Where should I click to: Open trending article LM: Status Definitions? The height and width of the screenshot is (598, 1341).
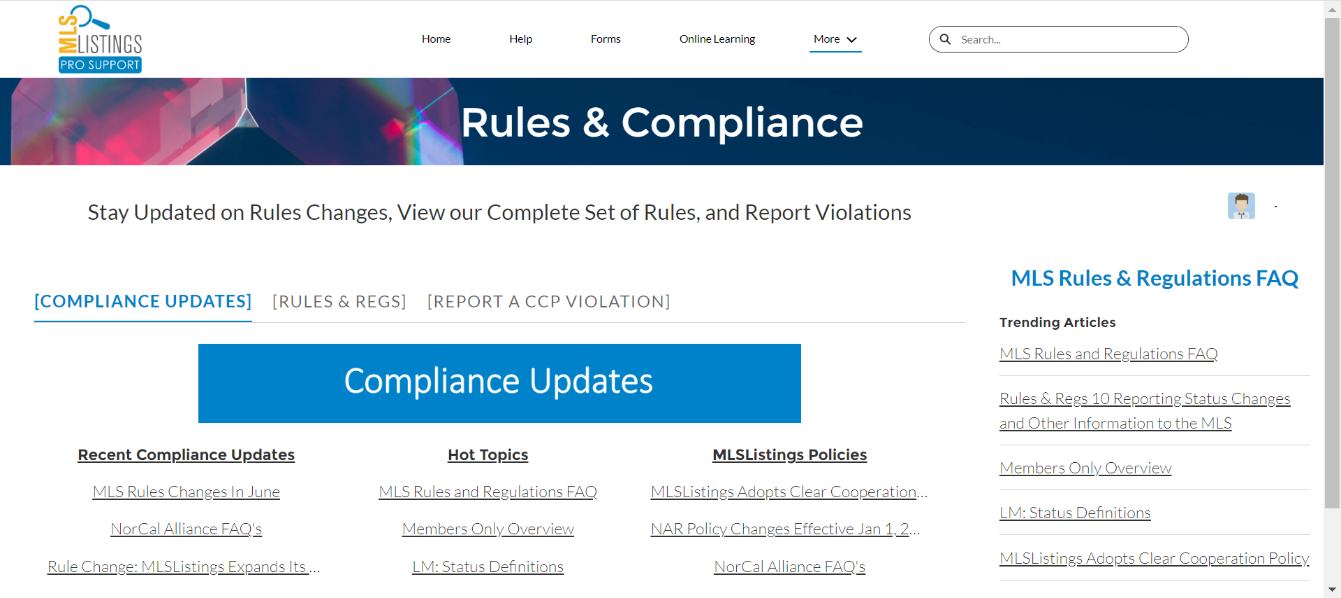1075,513
